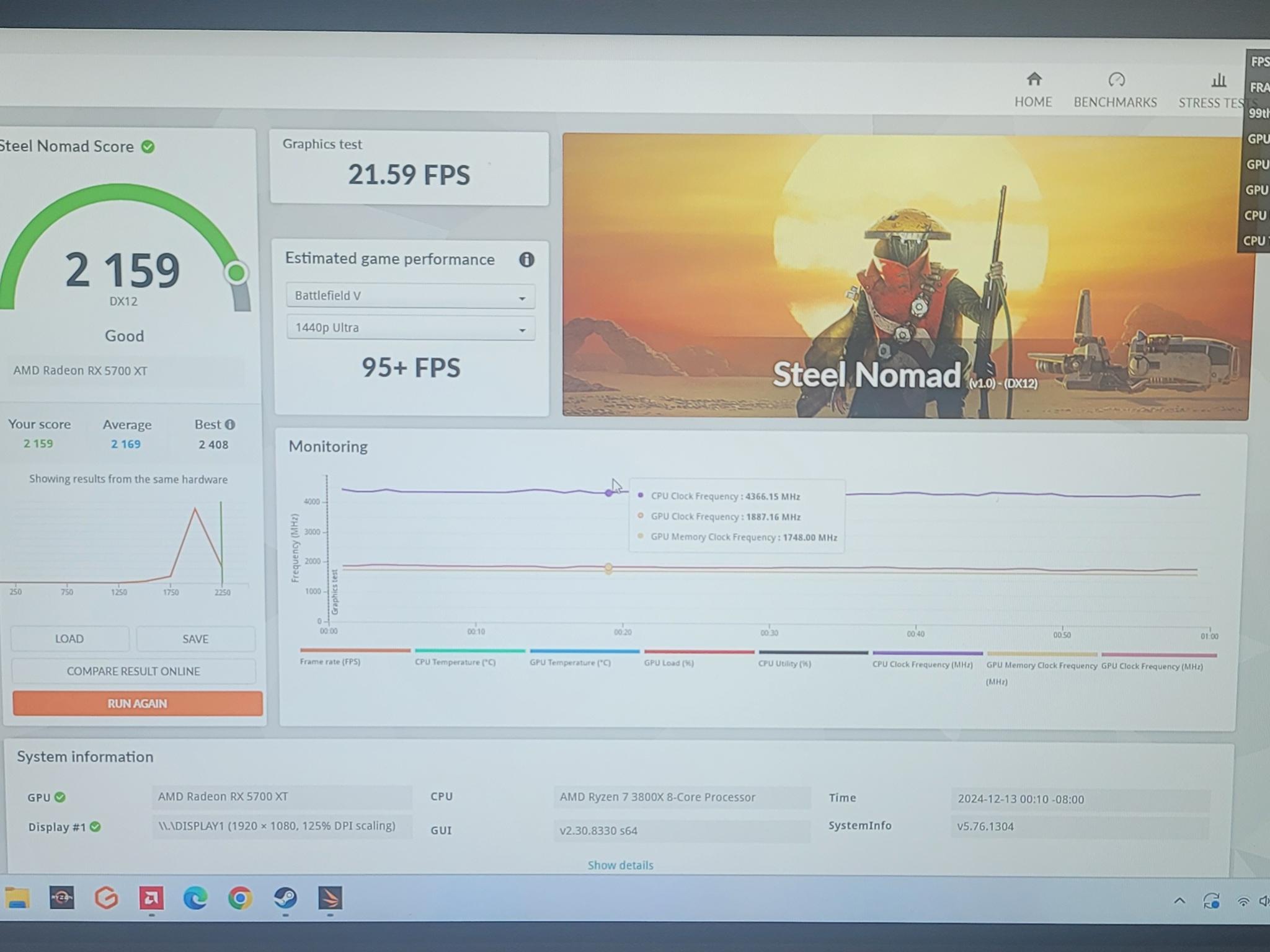Click the green check next to Display #1
1270x952 pixels.
pos(95,827)
